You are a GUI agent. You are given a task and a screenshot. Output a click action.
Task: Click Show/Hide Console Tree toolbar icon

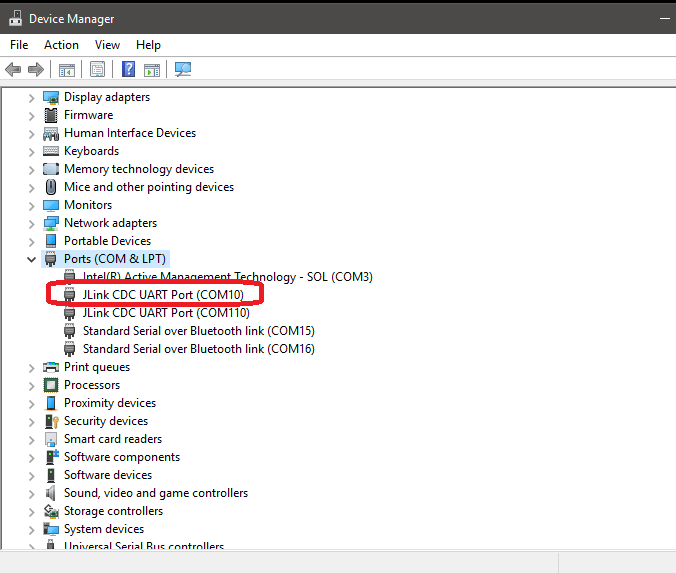click(67, 69)
